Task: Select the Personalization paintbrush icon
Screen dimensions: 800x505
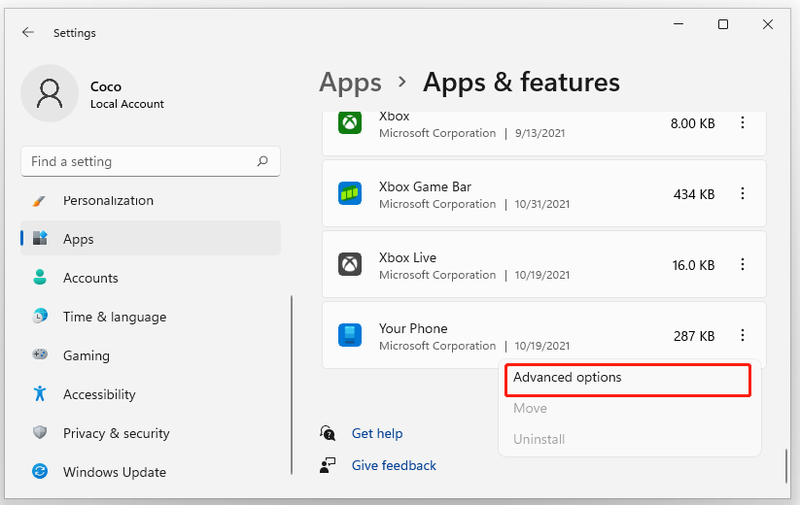Action: tap(39, 200)
